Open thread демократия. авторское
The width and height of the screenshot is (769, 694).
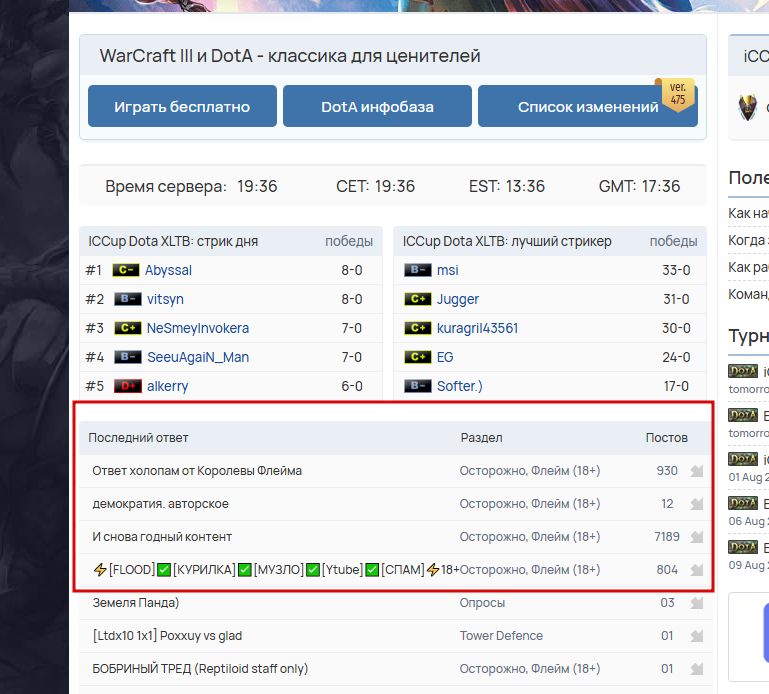pos(160,504)
